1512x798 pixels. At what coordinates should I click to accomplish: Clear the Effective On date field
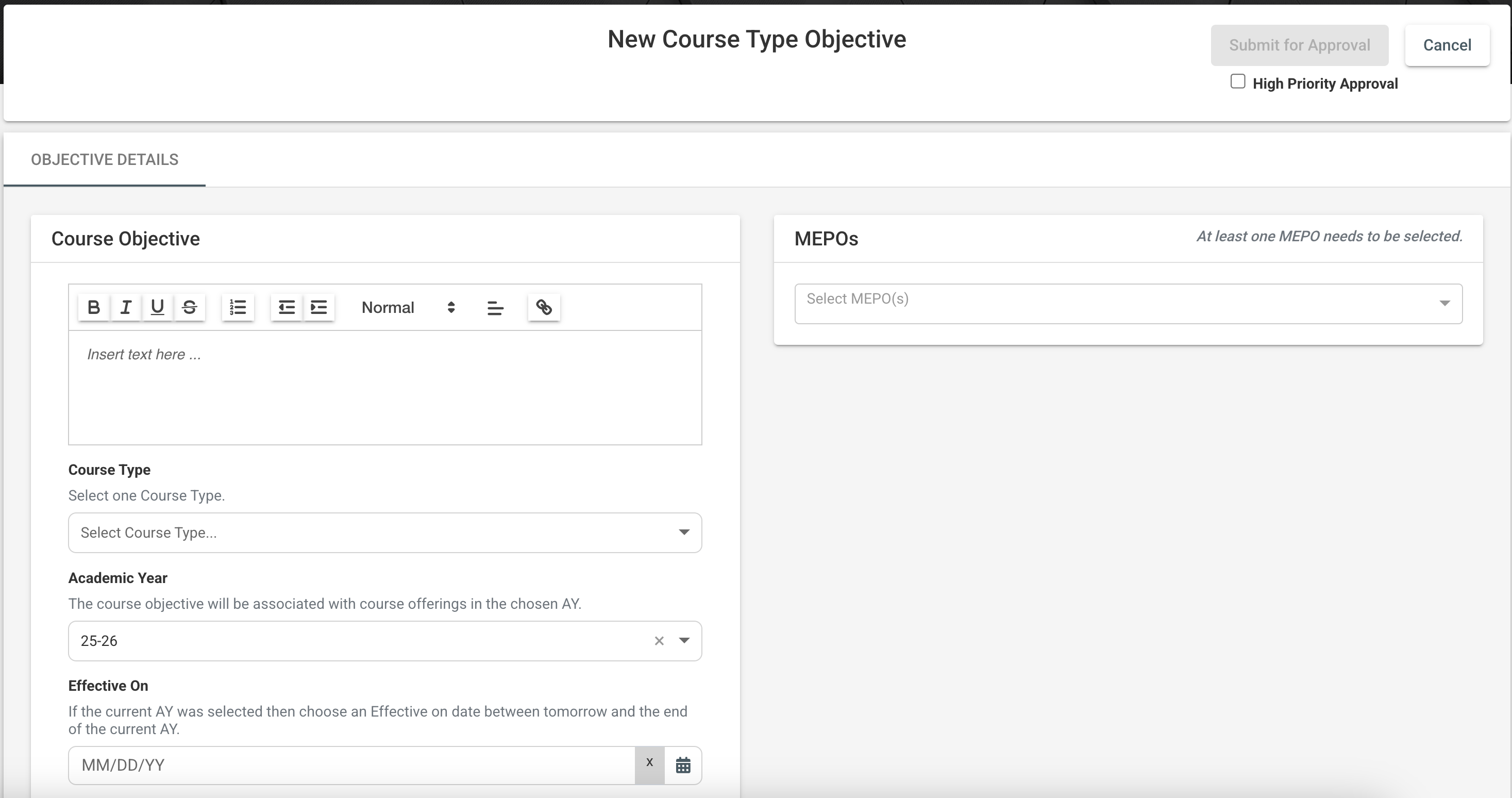[x=650, y=765]
